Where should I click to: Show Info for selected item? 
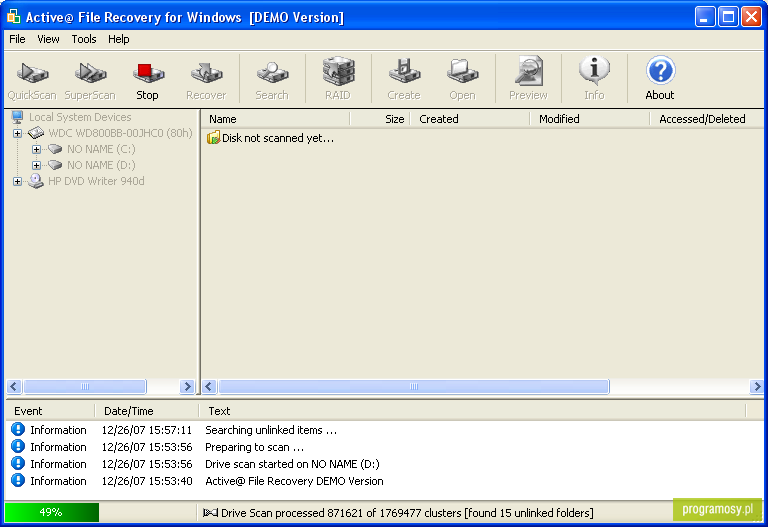(x=594, y=79)
